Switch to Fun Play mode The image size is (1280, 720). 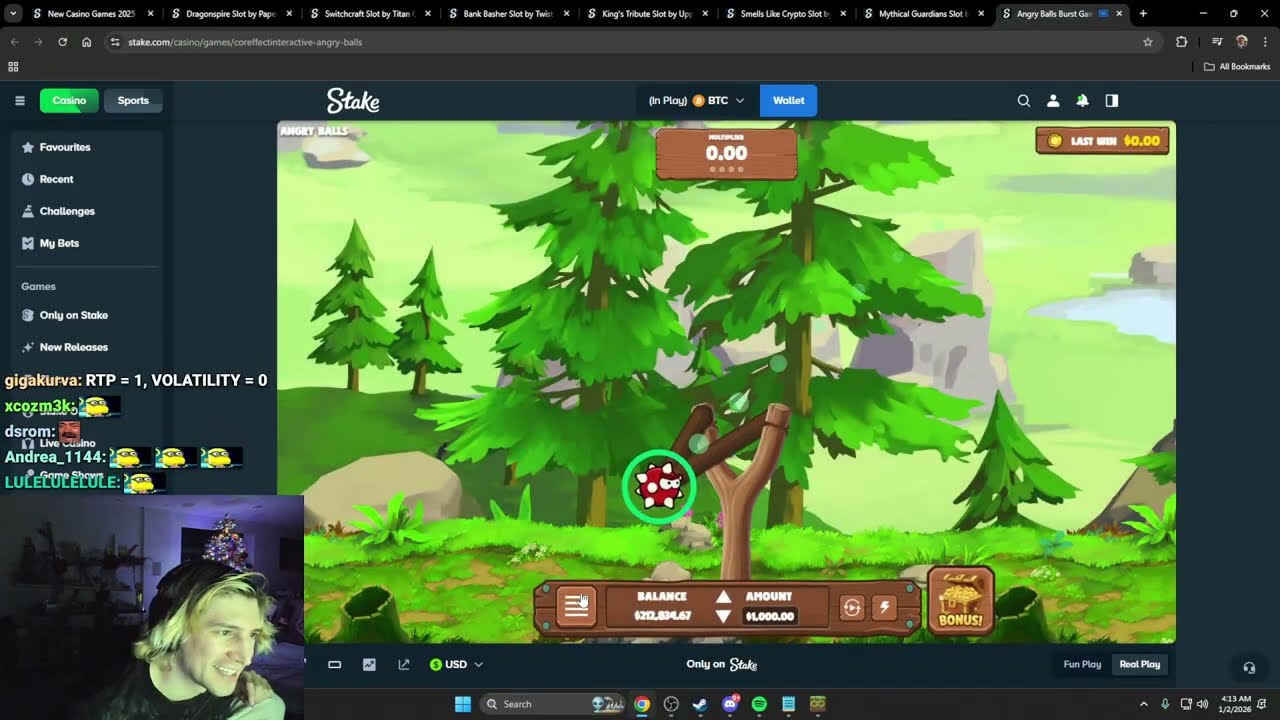tap(1082, 664)
